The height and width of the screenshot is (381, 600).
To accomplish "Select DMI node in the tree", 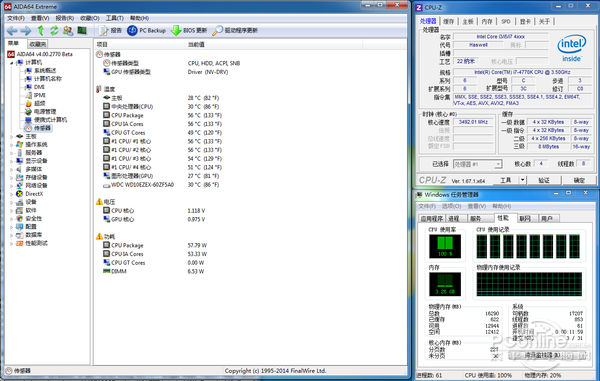I will (x=35, y=87).
